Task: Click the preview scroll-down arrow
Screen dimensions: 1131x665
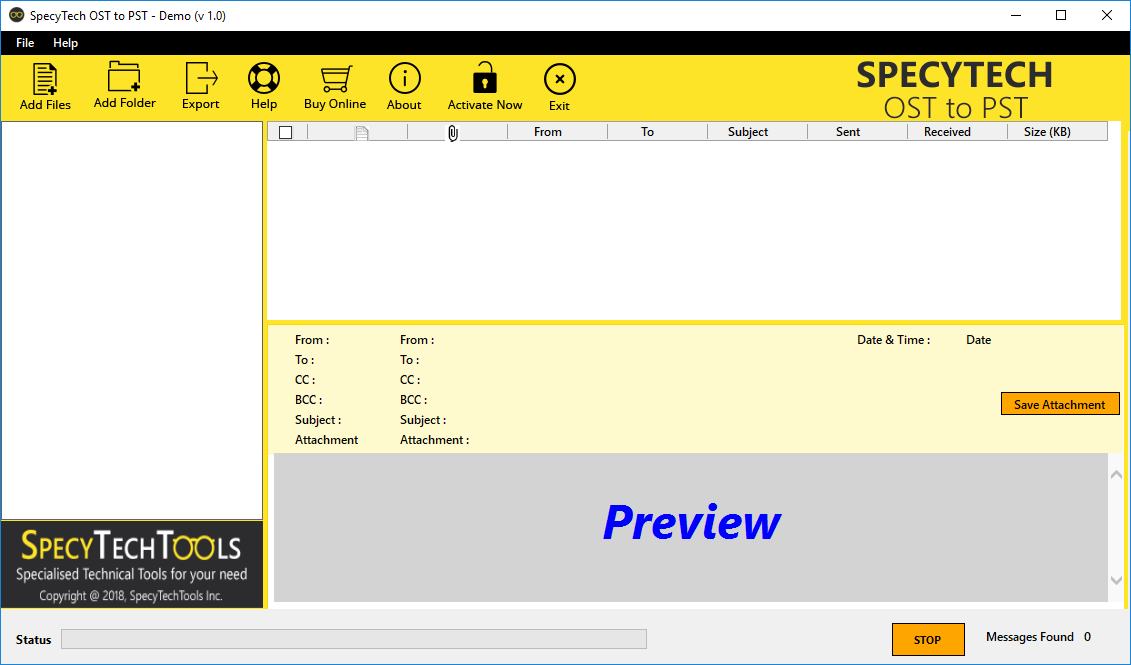Action: [1116, 580]
